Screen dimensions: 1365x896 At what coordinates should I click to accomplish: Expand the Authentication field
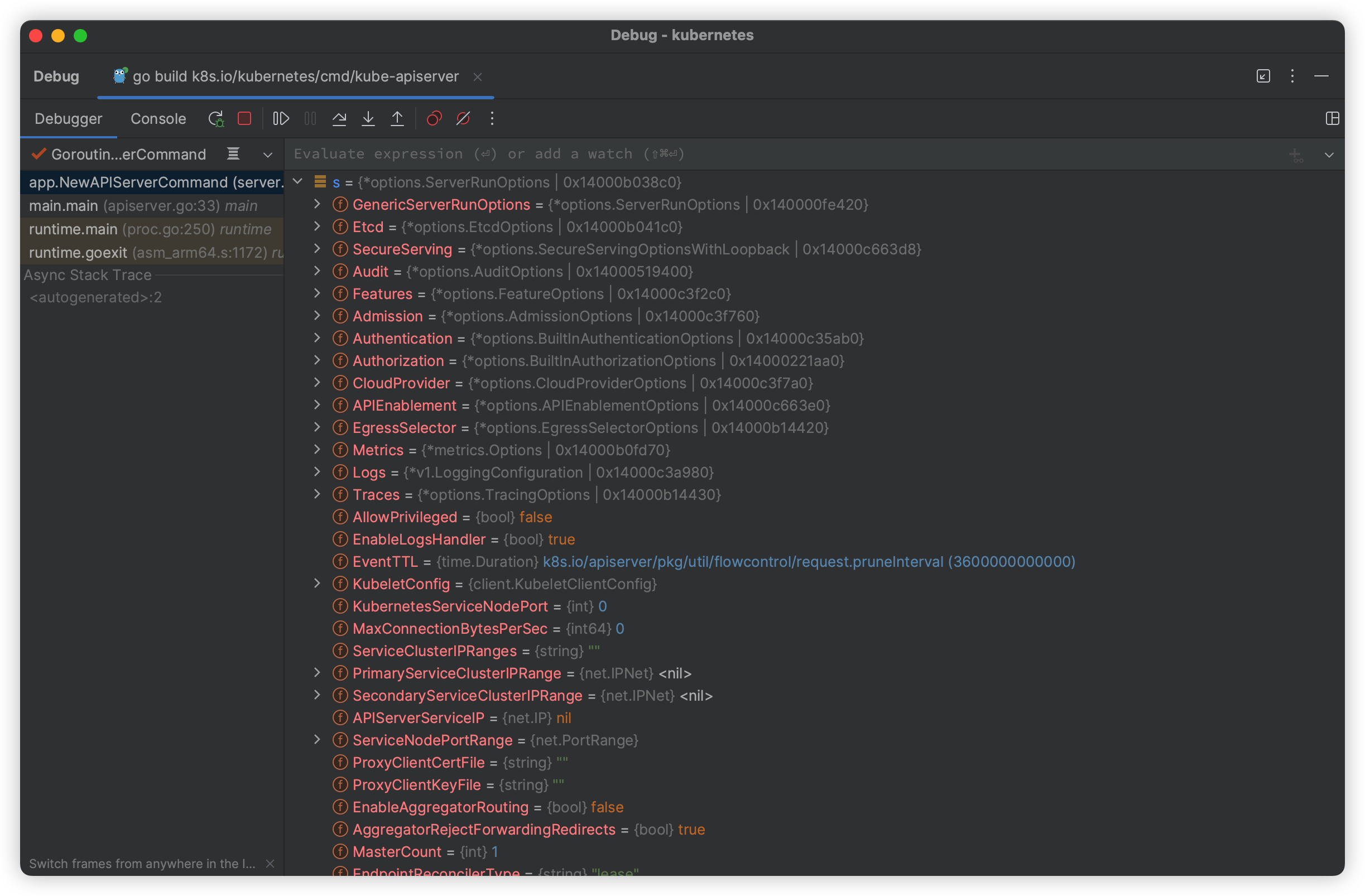click(x=316, y=338)
